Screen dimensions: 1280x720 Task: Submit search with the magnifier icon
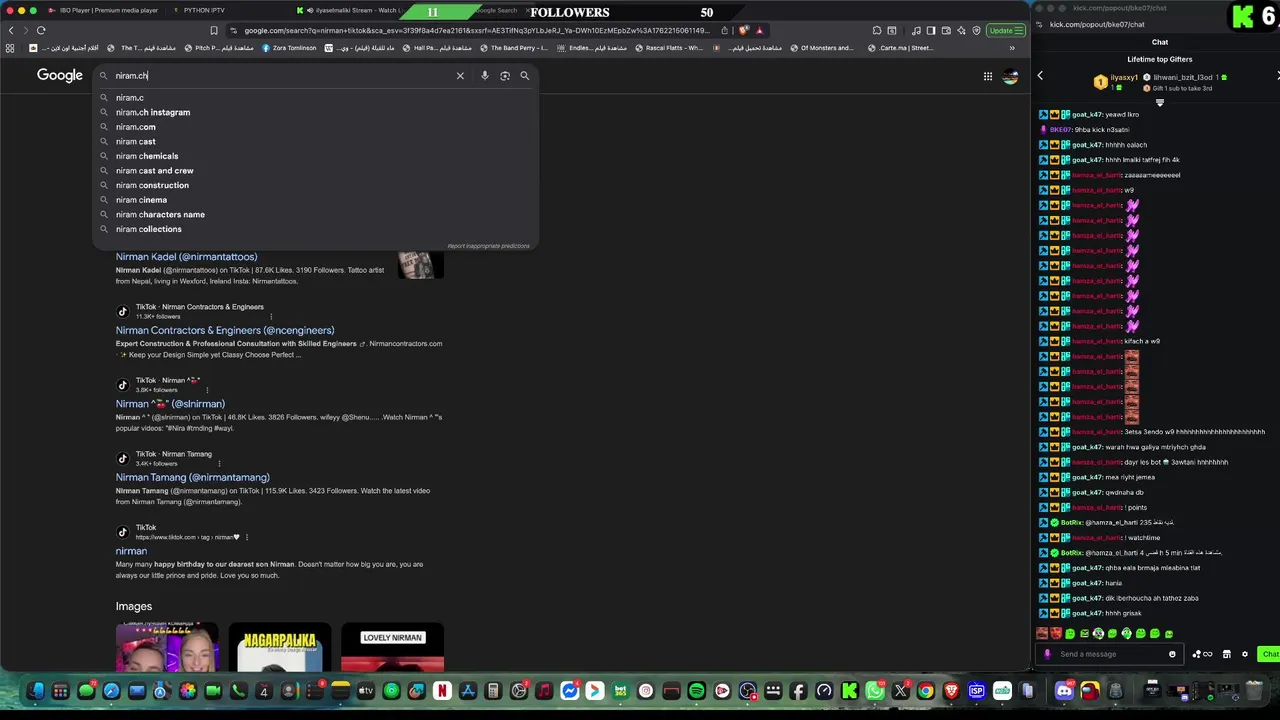pyautogui.click(x=524, y=76)
